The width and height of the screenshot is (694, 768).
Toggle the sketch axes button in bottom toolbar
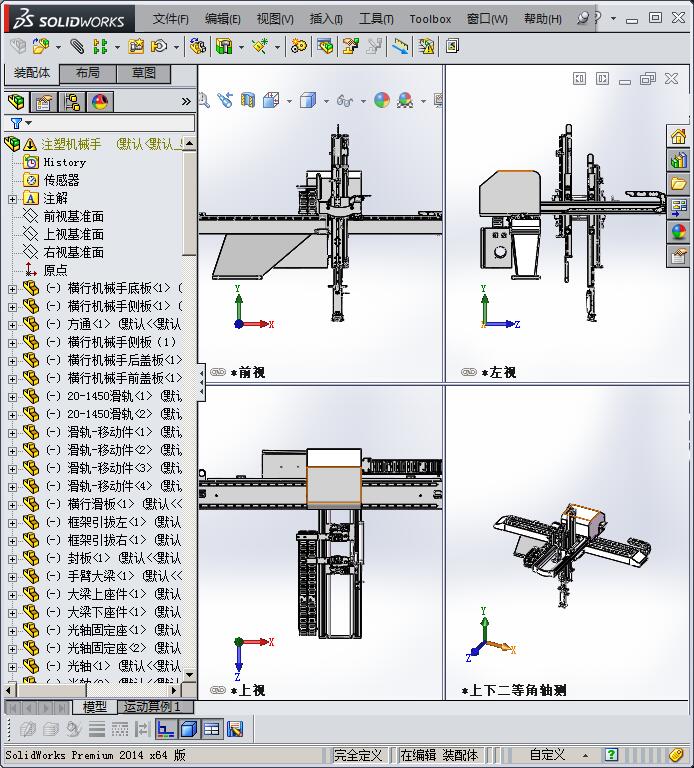tap(166, 729)
